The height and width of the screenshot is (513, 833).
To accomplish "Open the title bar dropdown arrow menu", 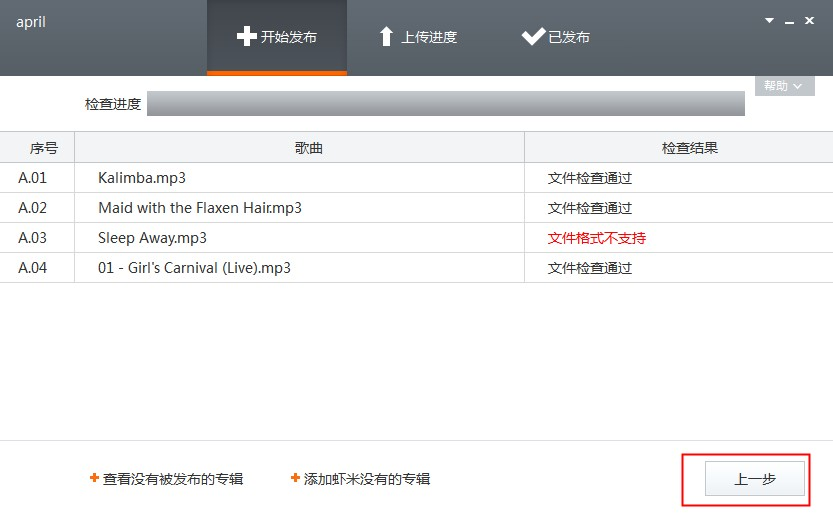I will pyautogui.click(x=769, y=21).
